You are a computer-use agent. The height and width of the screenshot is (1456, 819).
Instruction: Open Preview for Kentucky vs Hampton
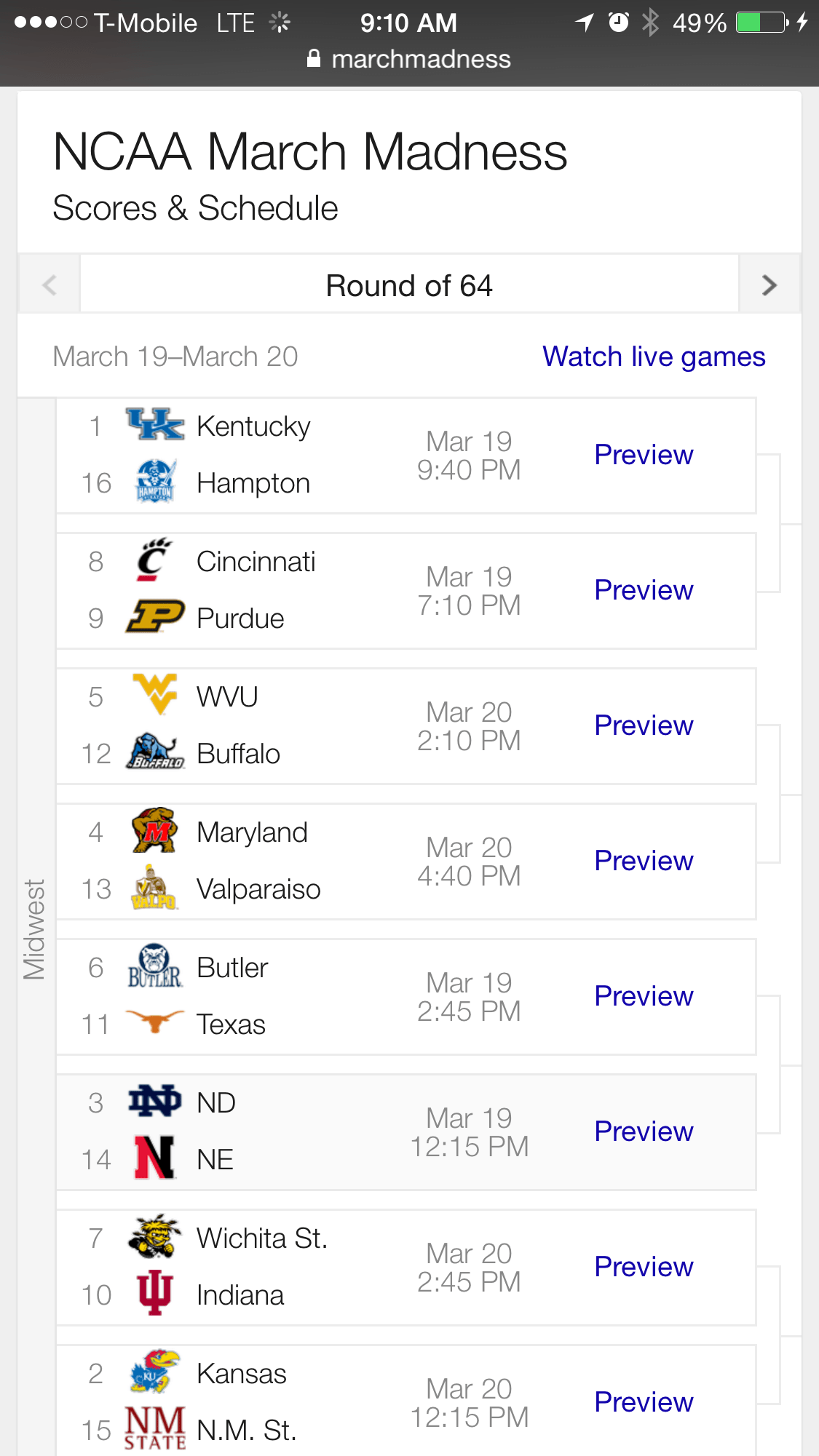pyautogui.click(x=644, y=455)
